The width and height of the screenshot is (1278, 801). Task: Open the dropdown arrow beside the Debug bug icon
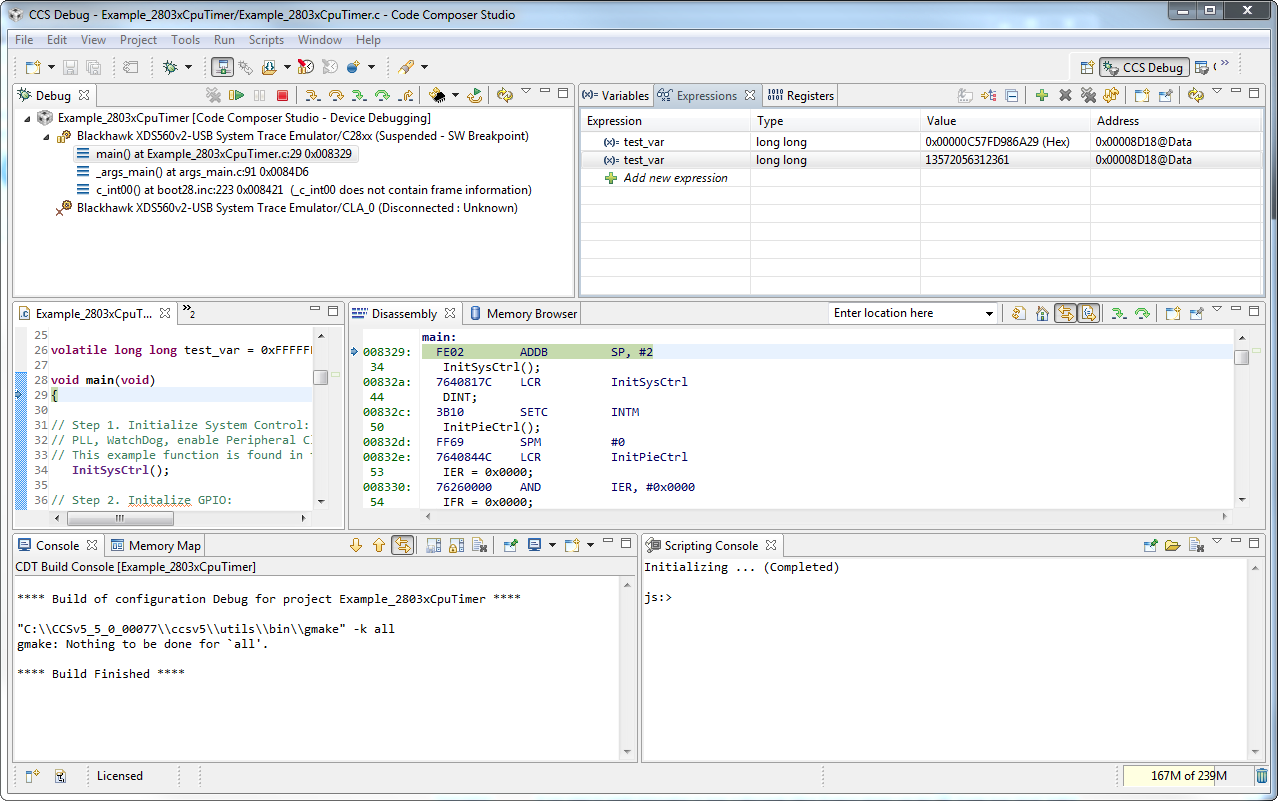click(188, 67)
